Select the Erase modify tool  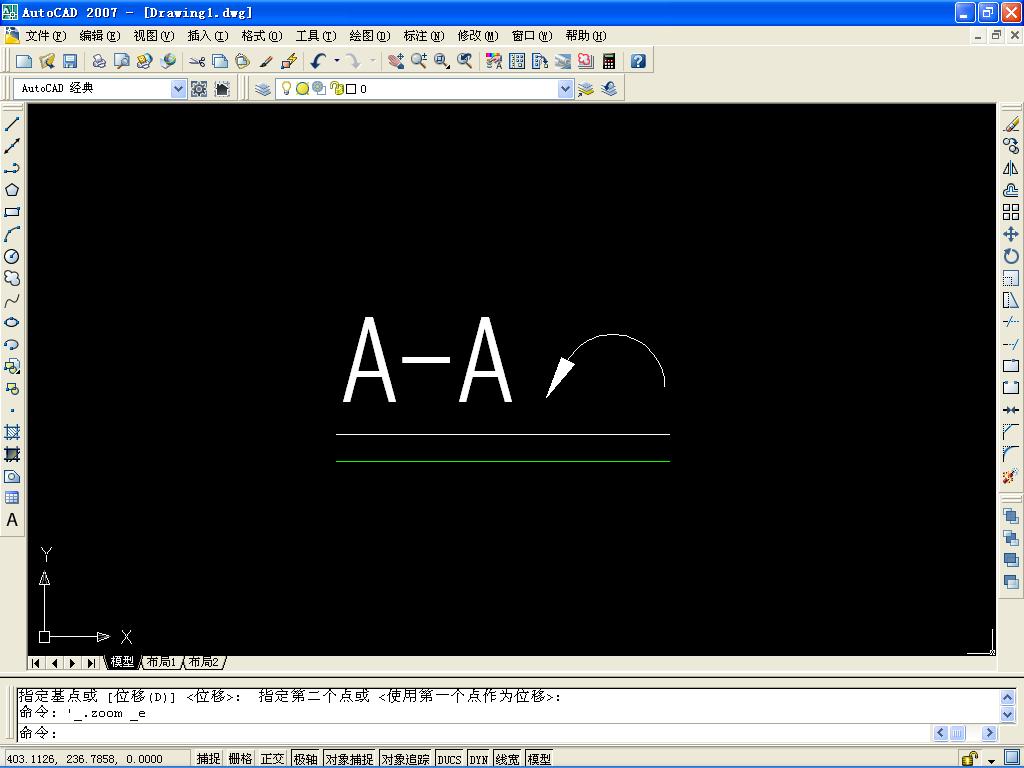tap(1011, 123)
